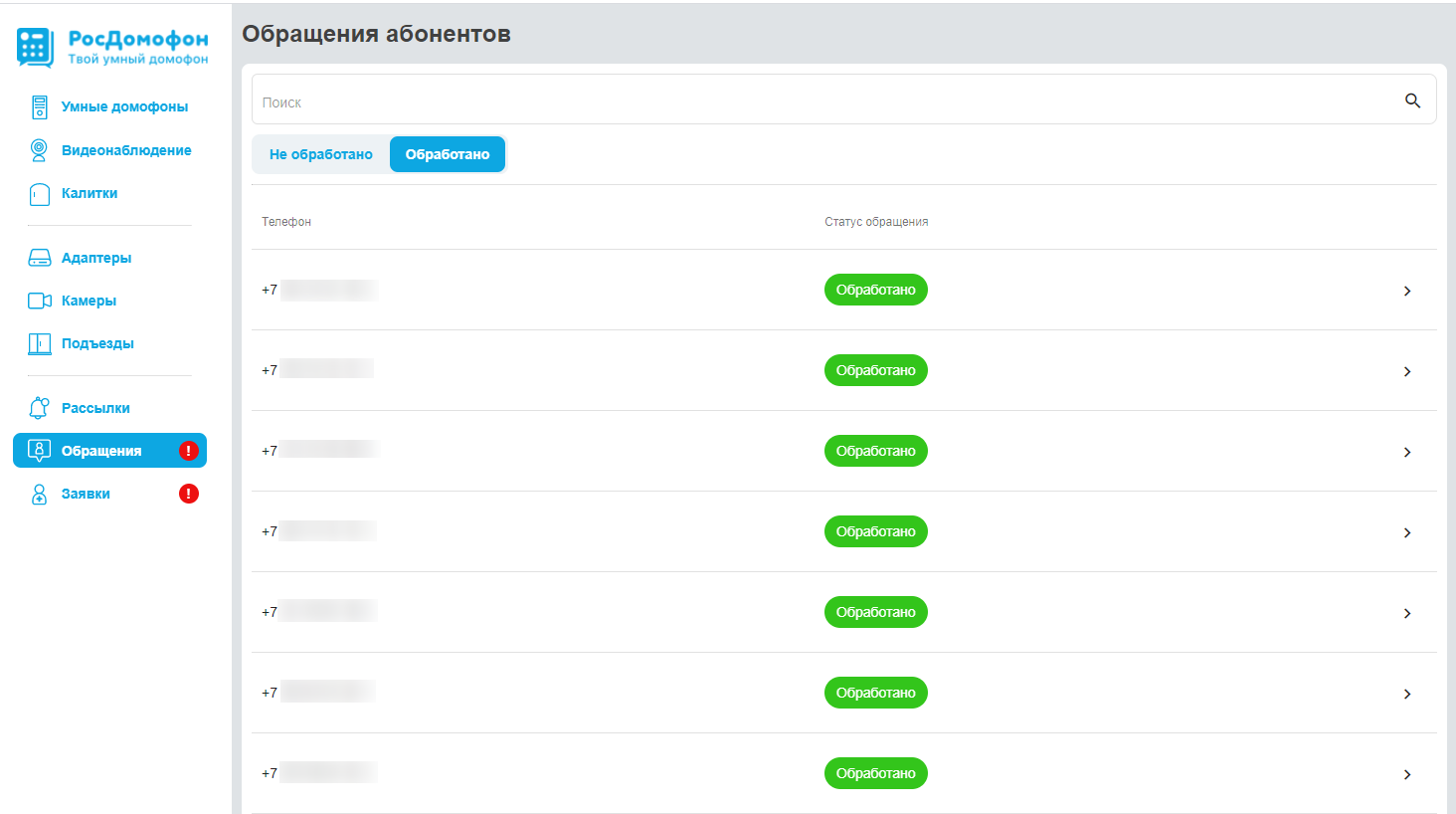Image resolution: width=1456 pixels, height=814 pixels.
Task: Click the sixth row's +7 phone number
Action: click(318, 693)
